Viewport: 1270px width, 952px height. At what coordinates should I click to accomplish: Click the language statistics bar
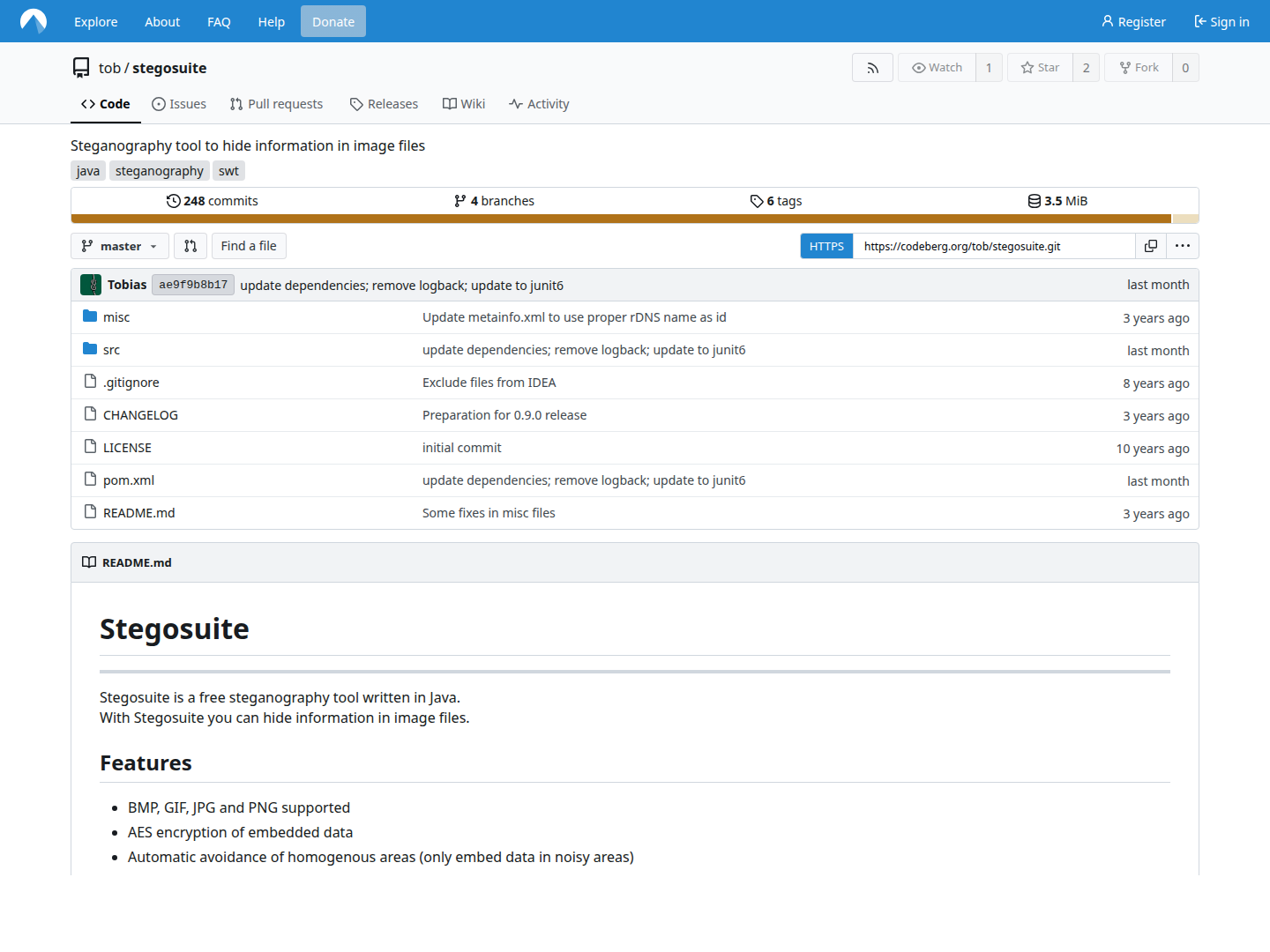click(x=635, y=219)
